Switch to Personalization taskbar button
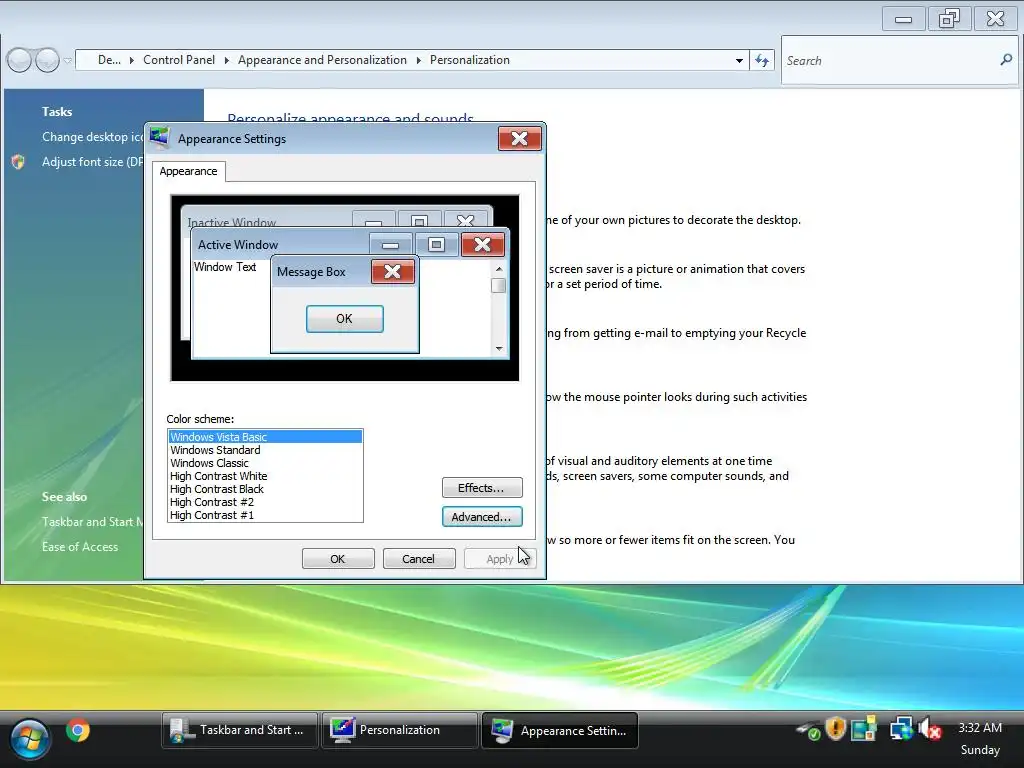This screenshot has height=768, width=1024. [399, 730]
